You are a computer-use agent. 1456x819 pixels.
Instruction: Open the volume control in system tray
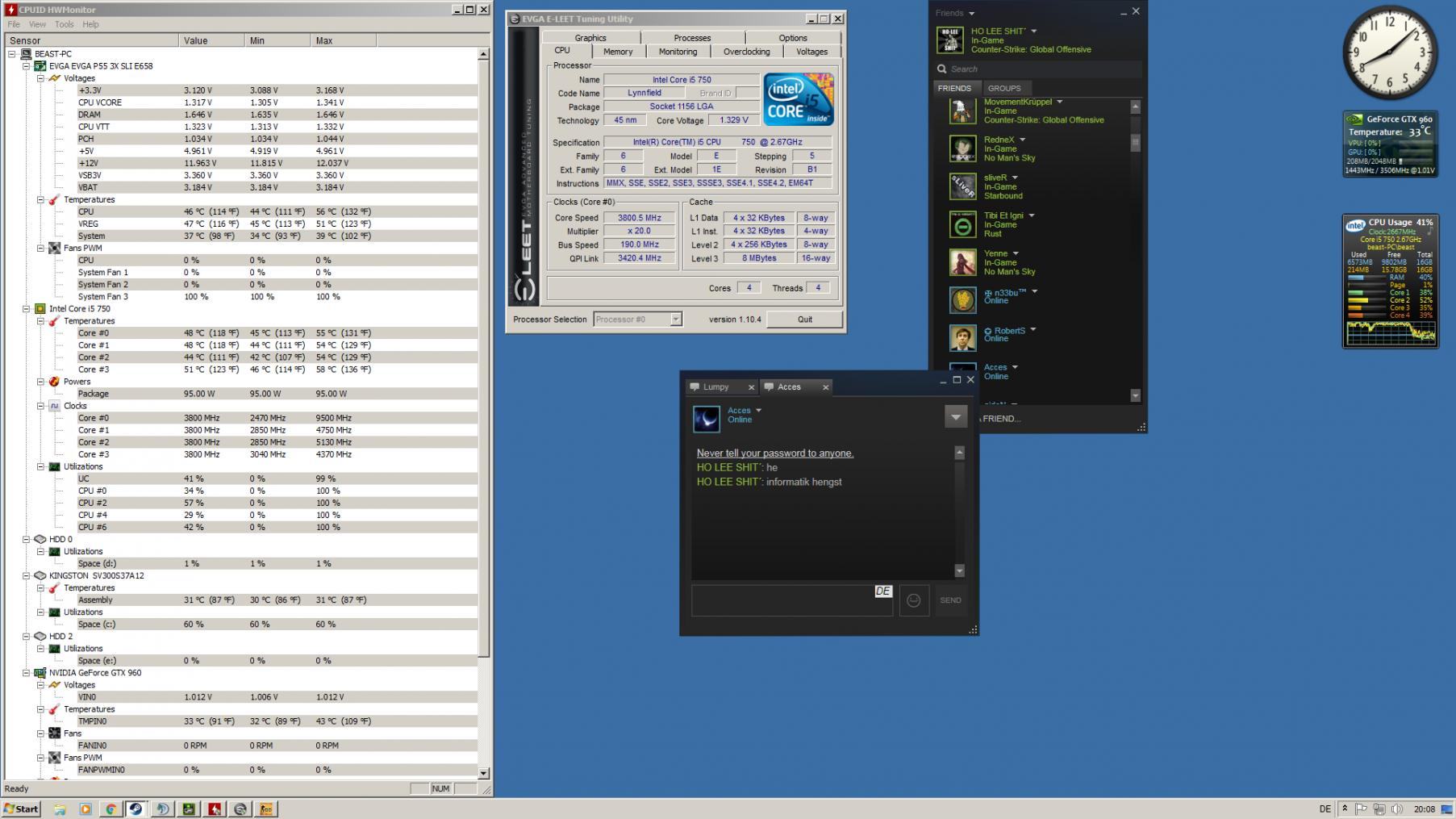(1397, 809)
